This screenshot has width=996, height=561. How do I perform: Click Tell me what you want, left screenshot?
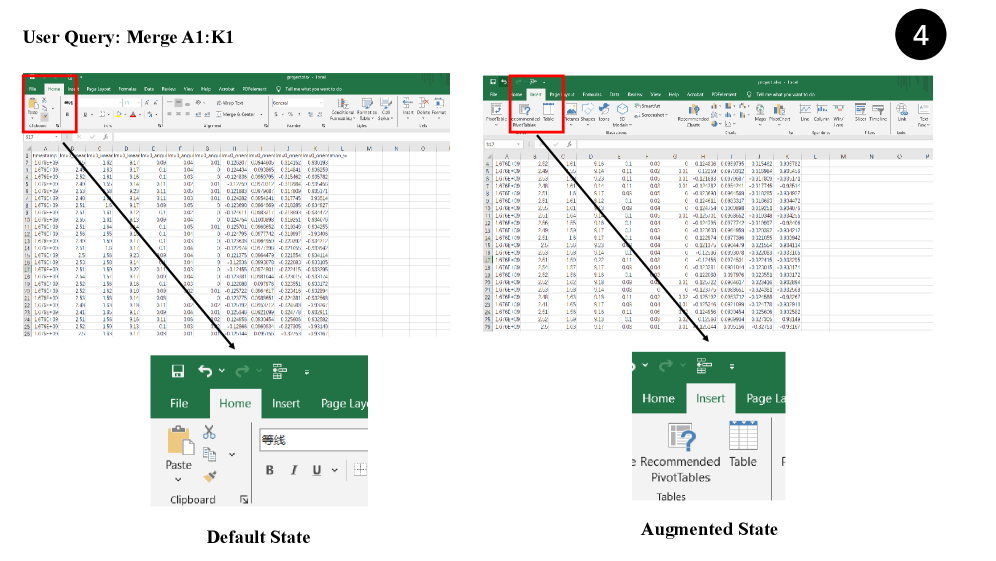313,90
